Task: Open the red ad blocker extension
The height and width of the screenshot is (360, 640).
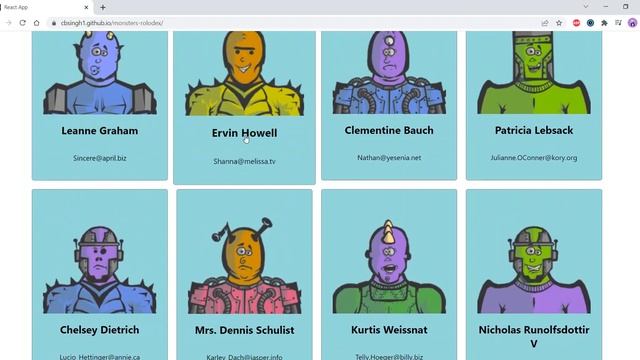Action: [576, 23]
